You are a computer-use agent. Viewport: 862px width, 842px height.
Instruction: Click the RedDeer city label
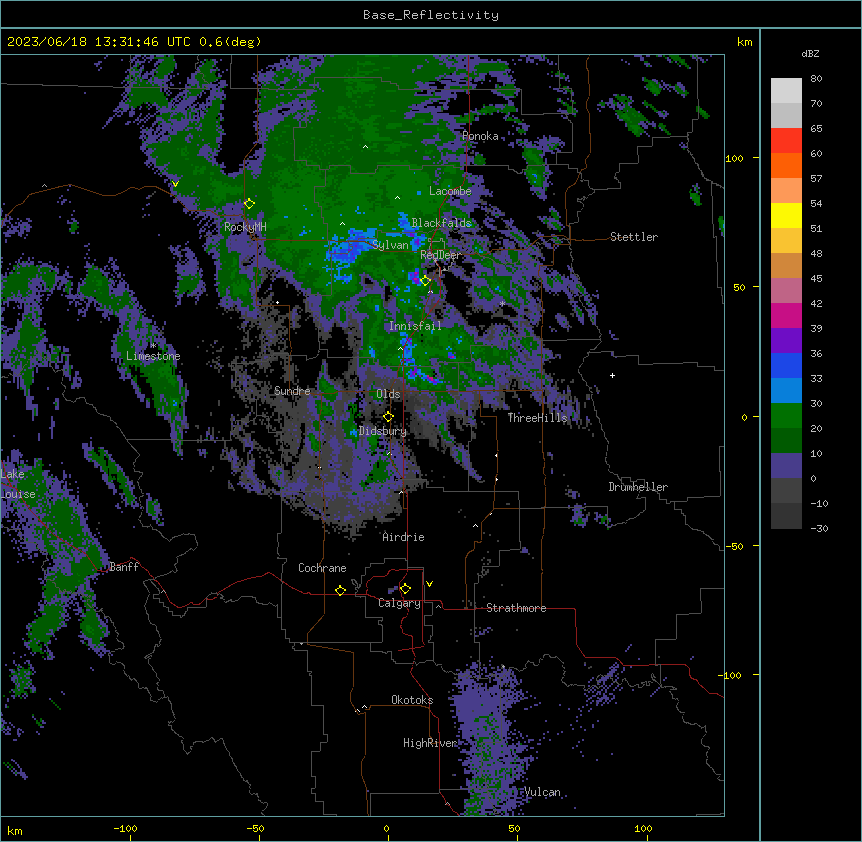tap(441, 255)
